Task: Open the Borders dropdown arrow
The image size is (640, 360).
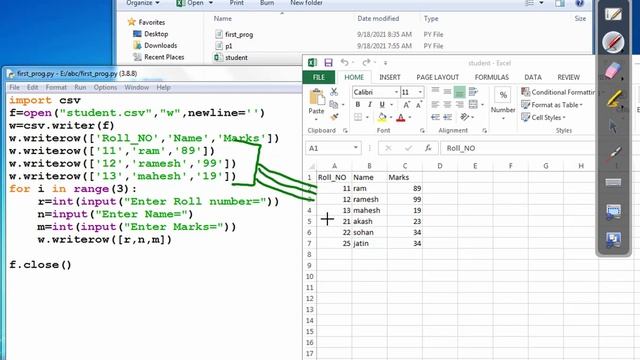Action: coord(367,118)
